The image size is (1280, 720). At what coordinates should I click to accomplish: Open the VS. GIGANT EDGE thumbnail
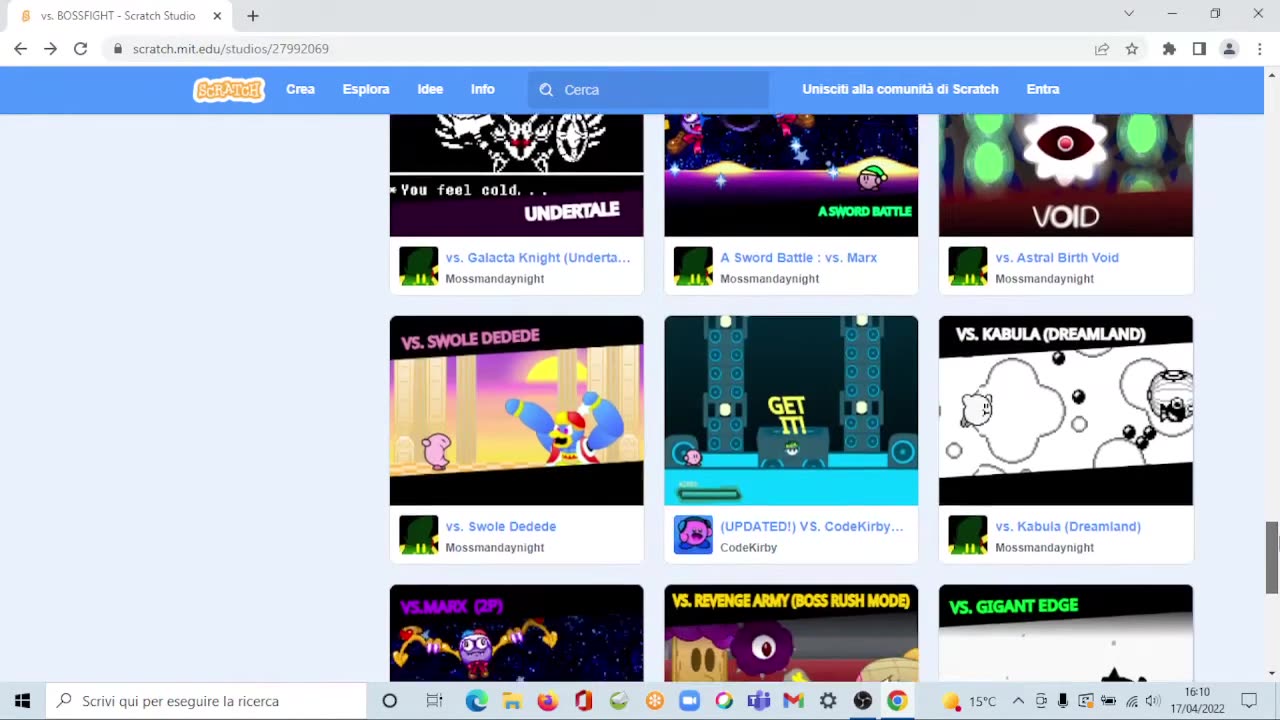pyautogui.click(x=1066, y=633)
